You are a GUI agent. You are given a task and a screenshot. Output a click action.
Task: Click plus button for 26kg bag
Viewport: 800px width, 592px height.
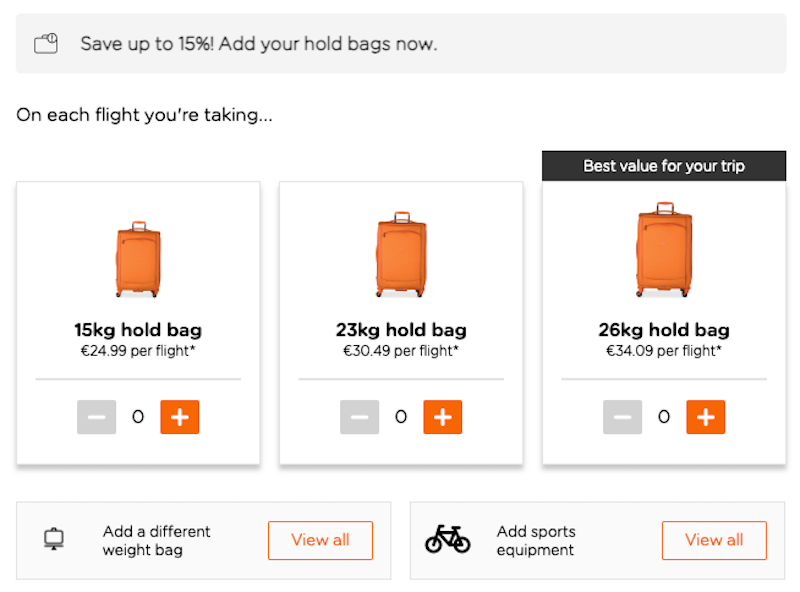[706, 417]
